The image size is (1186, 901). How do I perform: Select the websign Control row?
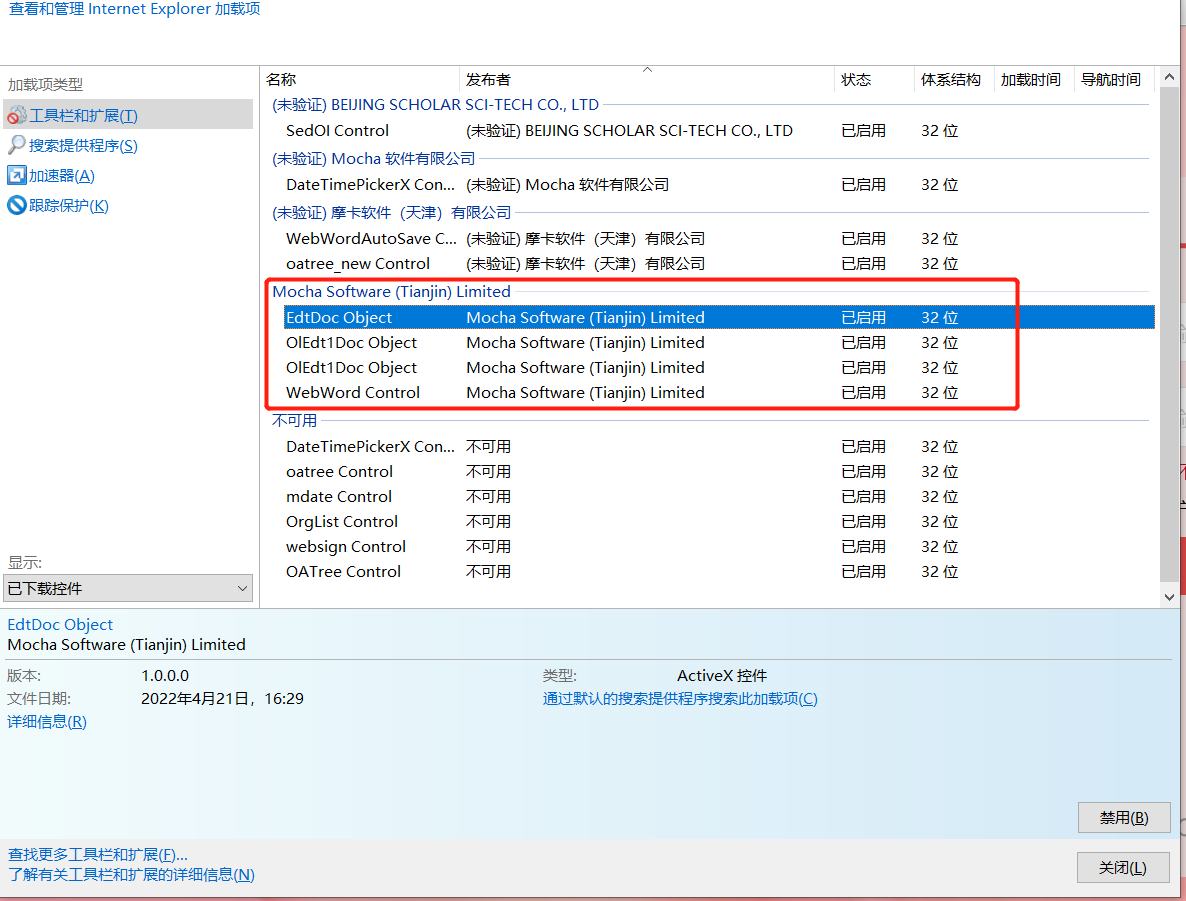[346, 547]
